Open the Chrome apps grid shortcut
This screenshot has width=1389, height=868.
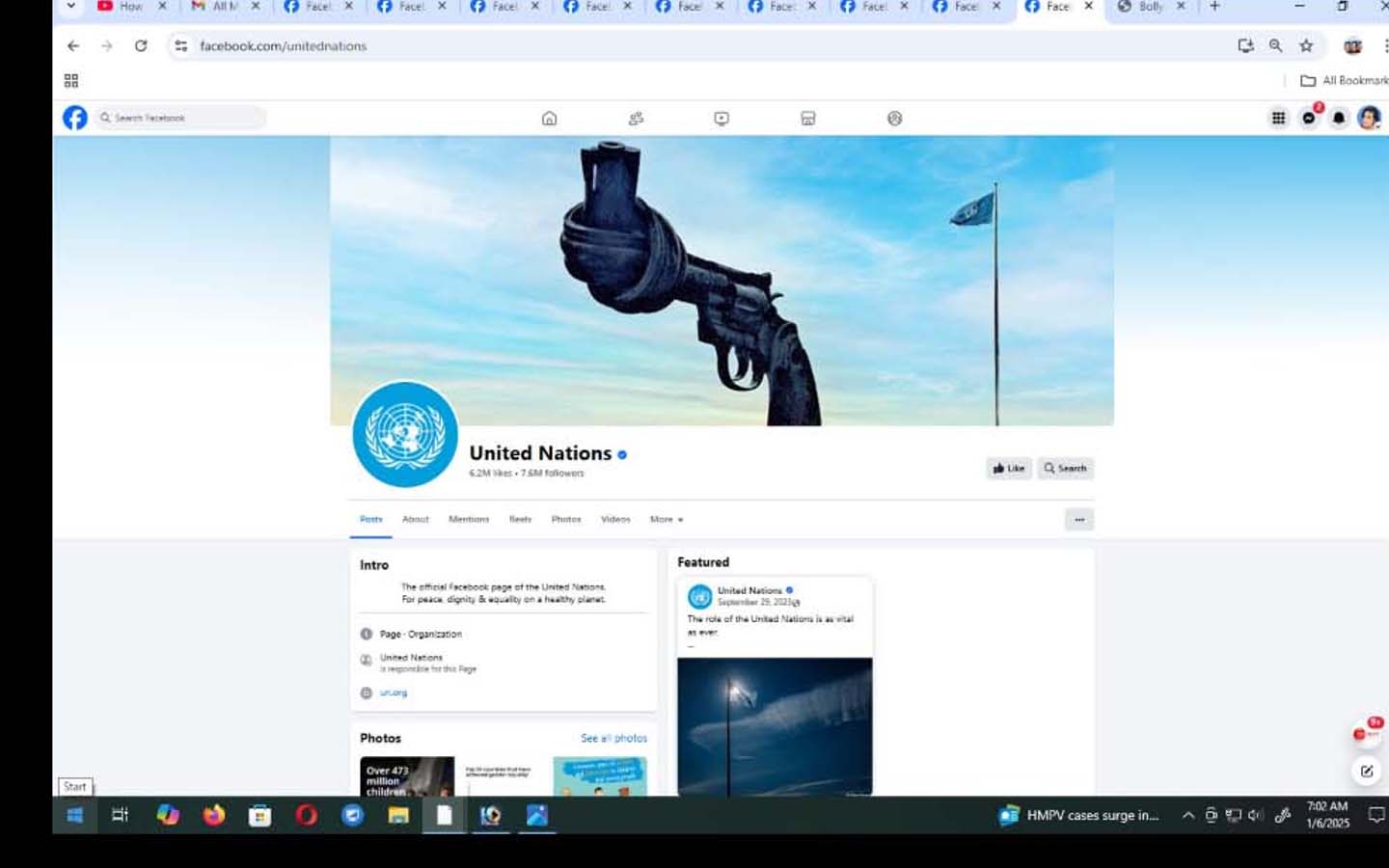tap(71, 81)
